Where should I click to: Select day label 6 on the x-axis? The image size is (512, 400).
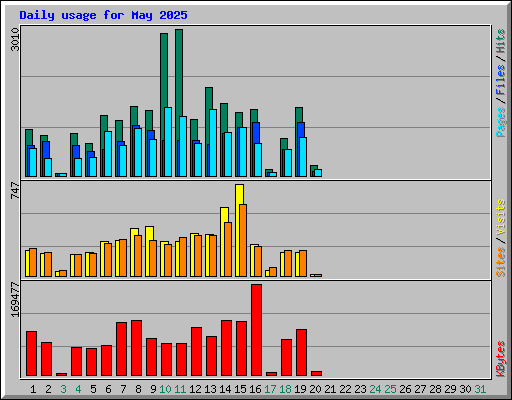click(108, 389)
